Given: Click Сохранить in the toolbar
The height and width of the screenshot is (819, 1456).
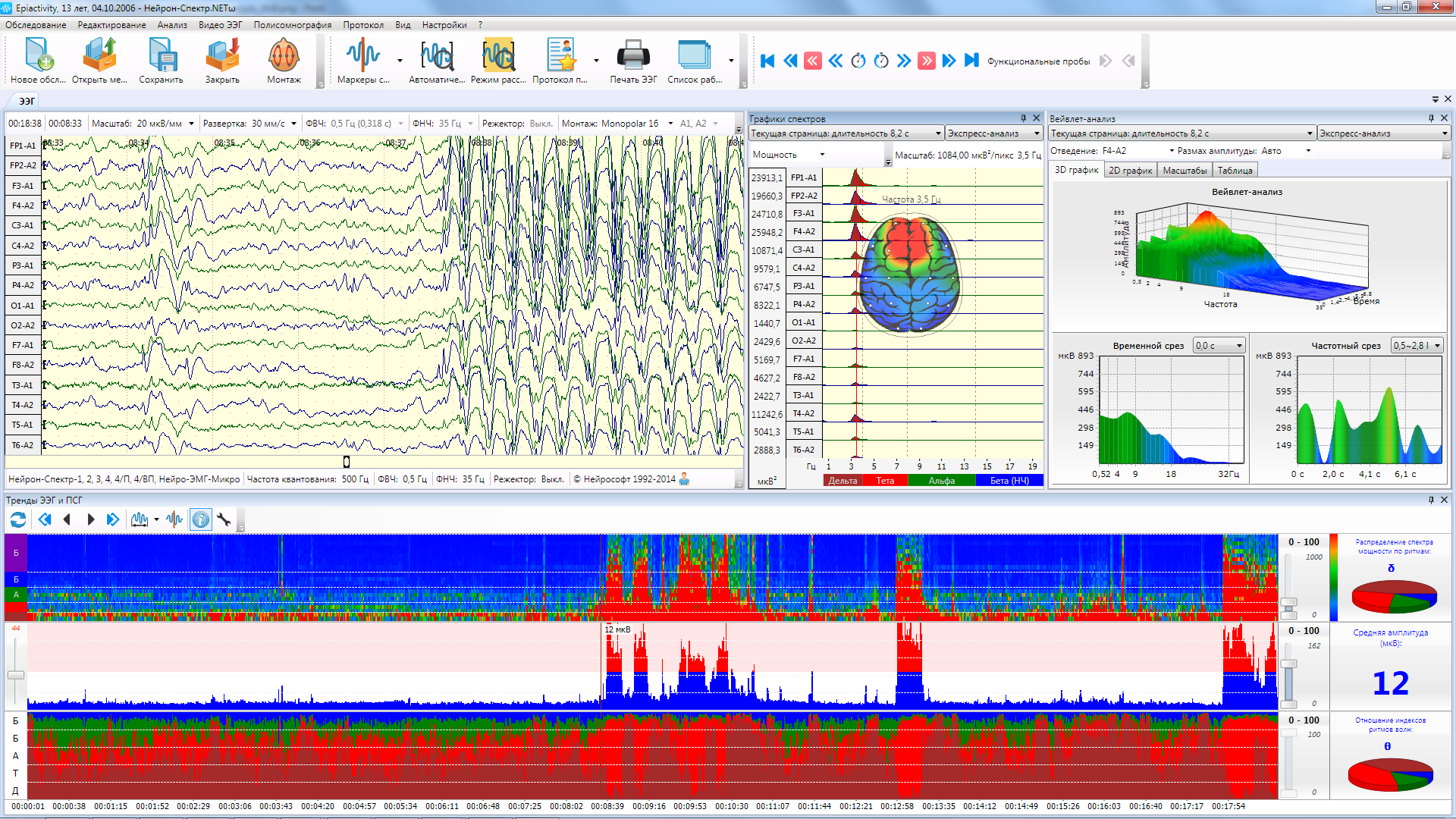Looking at the screenshot, I should [x=161, y=57].
